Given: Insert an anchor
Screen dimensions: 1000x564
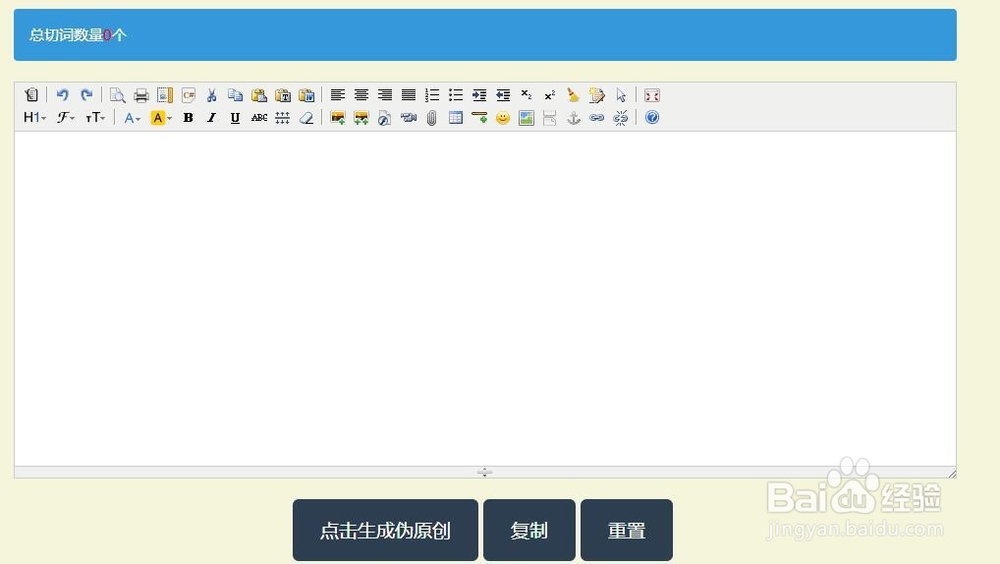Looking at the screenshot, I should tap(573, 117).
